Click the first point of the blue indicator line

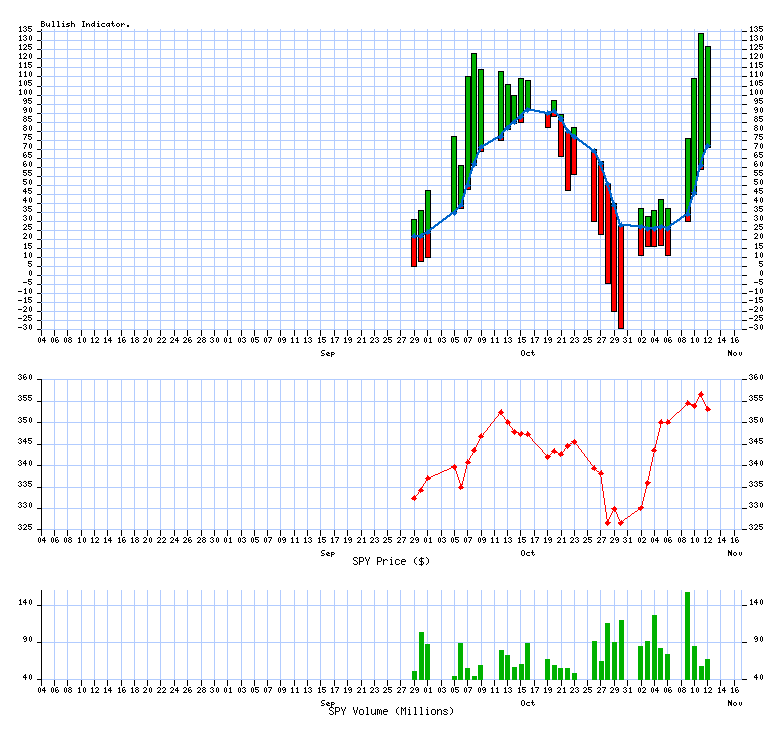pyautogui.click(x=414, y=237)
